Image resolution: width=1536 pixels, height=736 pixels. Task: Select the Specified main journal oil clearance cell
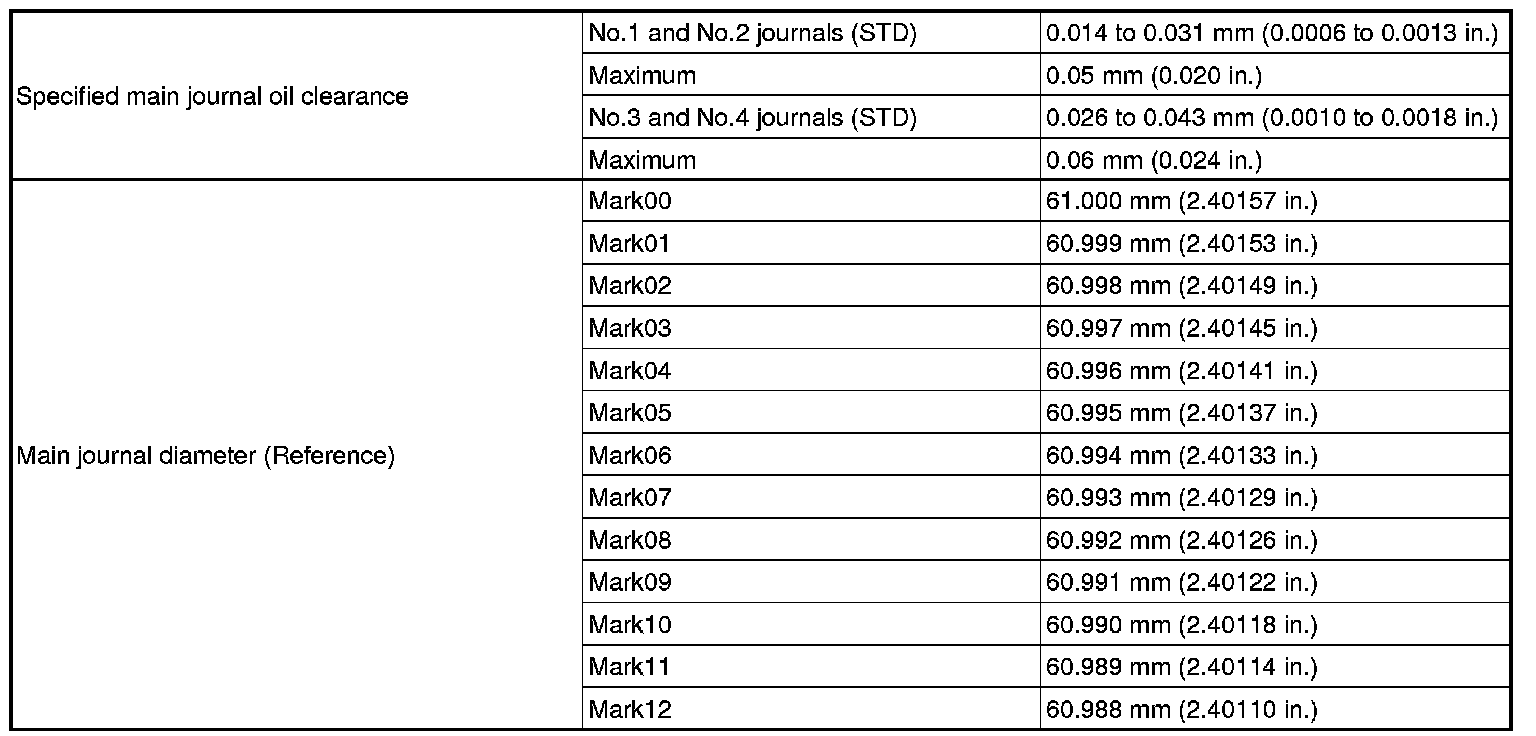click(296, 96)
